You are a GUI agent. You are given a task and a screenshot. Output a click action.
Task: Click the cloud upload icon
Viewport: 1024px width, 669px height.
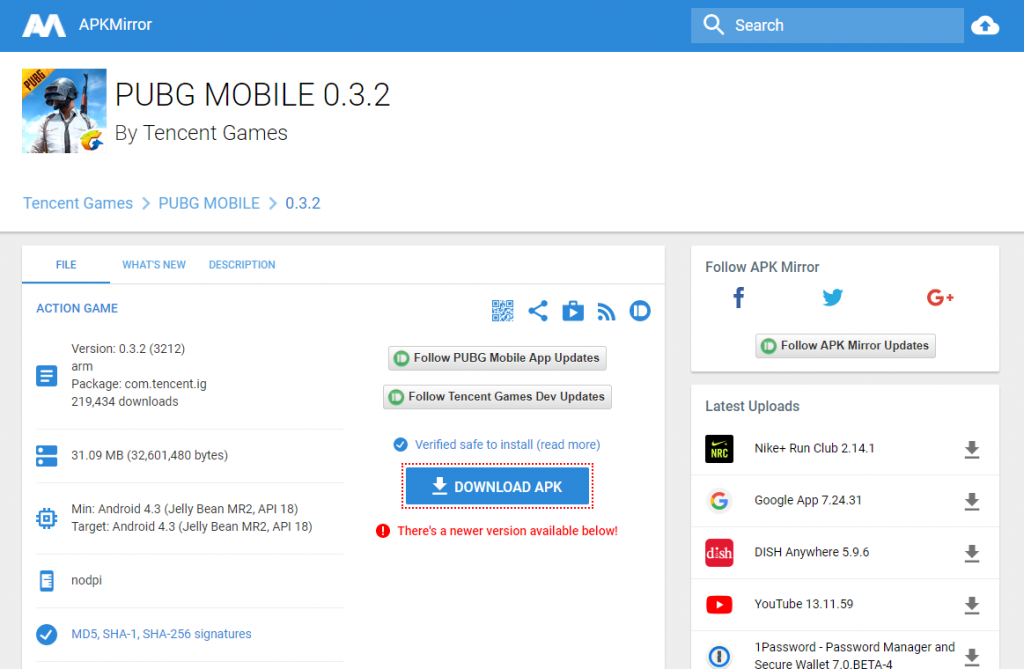click(985, 25)
